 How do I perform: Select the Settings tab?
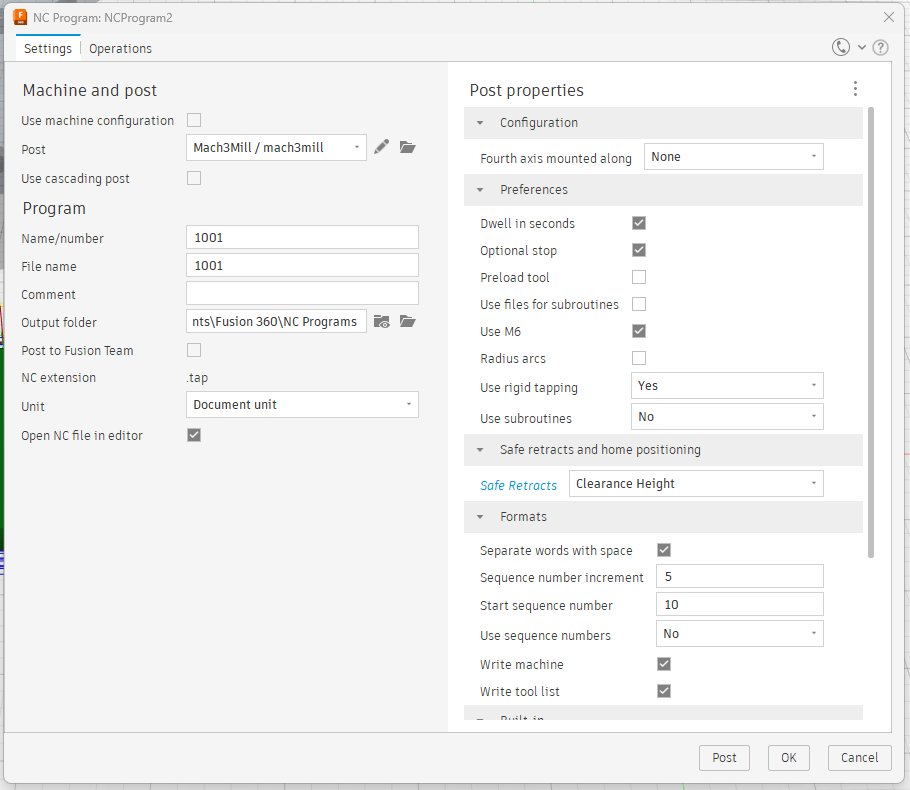(48, 48)
